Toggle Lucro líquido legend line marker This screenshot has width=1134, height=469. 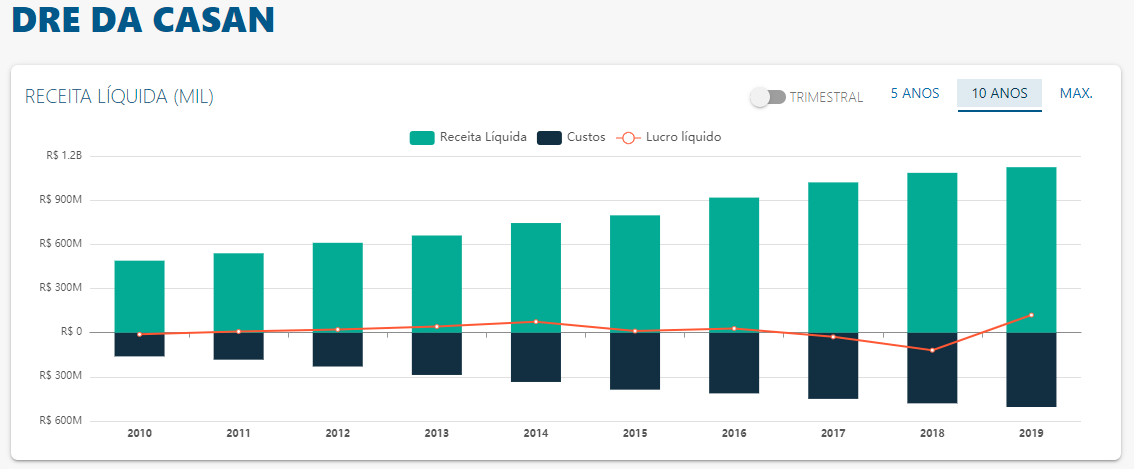point(628,138)
